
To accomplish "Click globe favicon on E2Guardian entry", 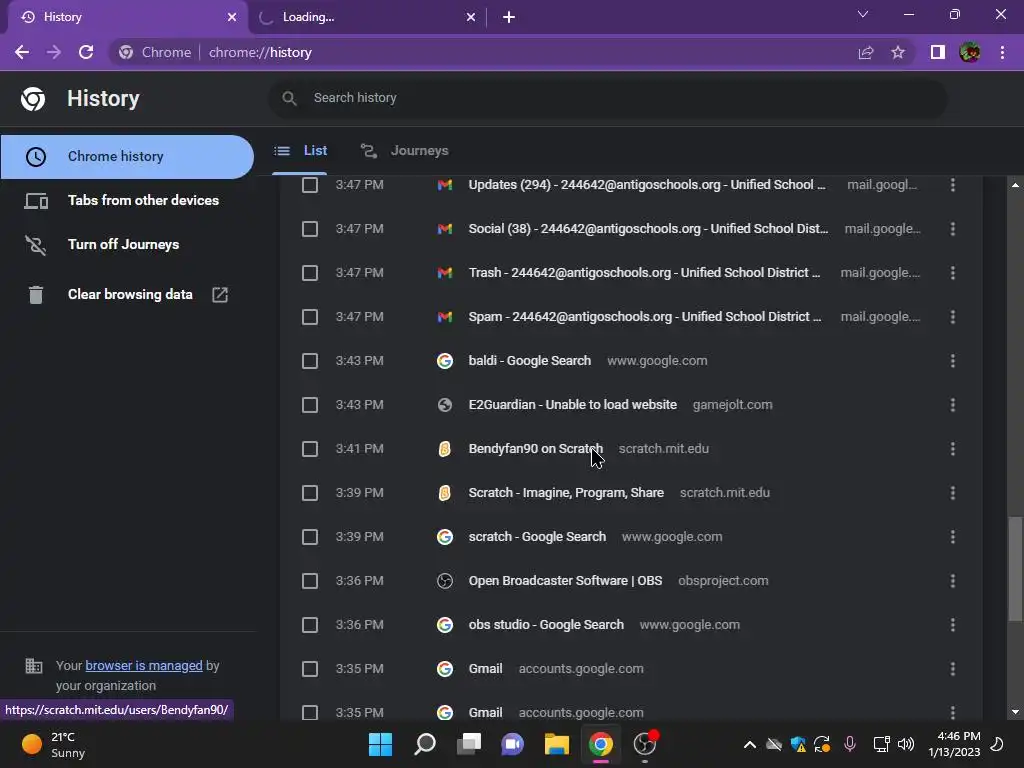I will (x=445, y=405).
